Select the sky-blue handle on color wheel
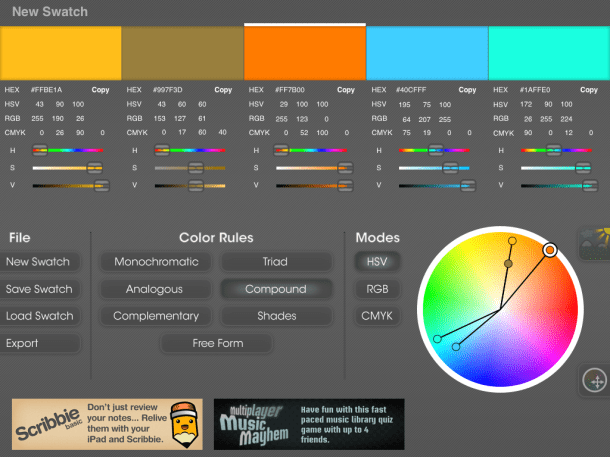 pos(456,347)
